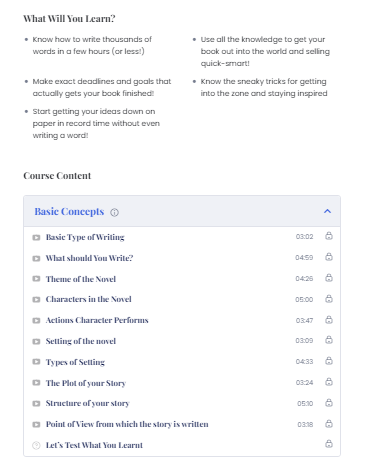Click lock icon on Basic Type of Writing
The image size is (365, 471).
[329, 236]
